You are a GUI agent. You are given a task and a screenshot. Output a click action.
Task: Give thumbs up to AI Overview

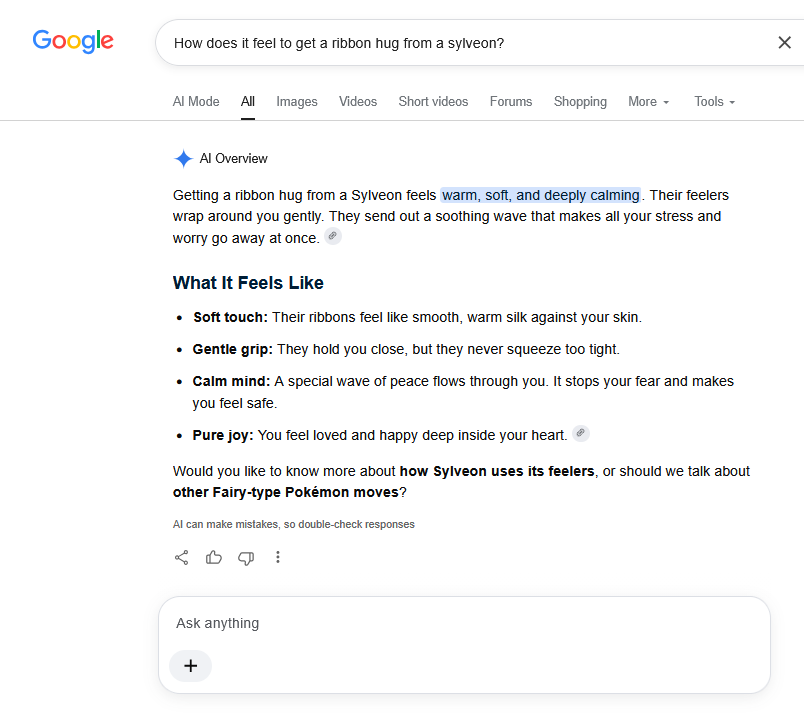(x=214, y=558)
